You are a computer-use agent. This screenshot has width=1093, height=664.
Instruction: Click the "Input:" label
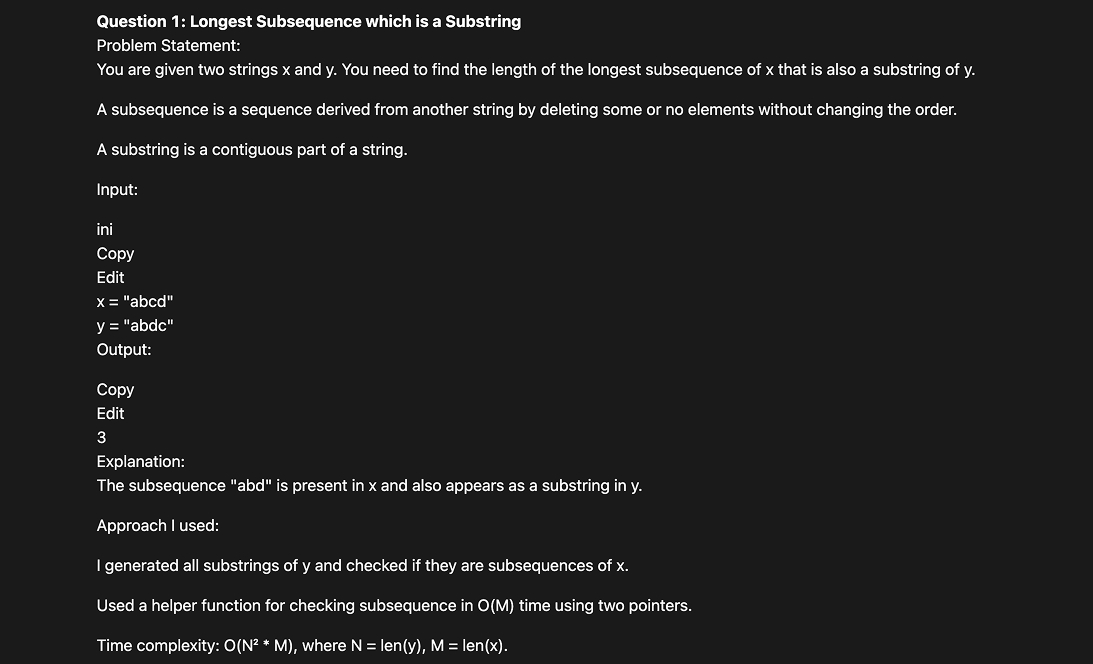117,190
